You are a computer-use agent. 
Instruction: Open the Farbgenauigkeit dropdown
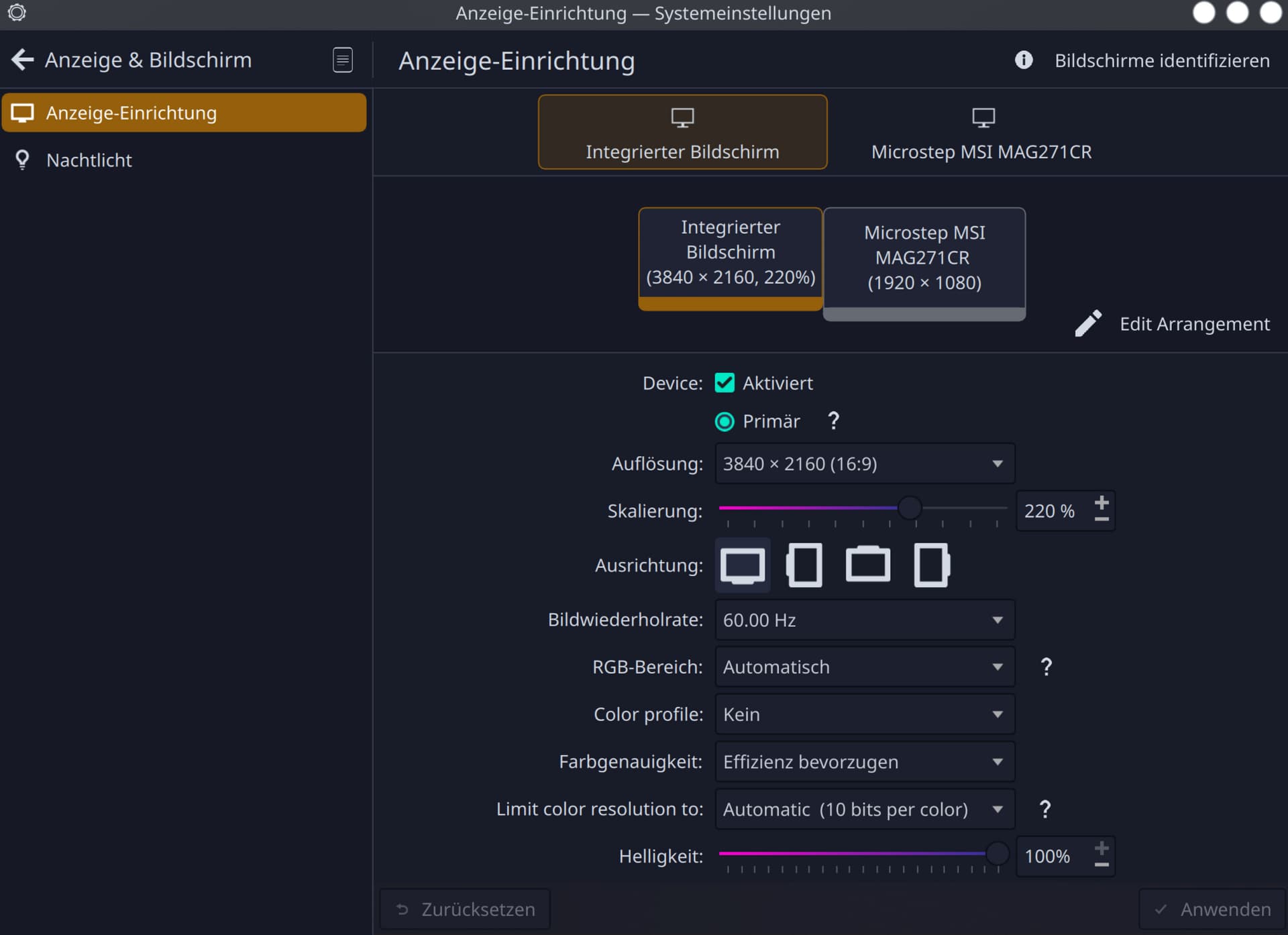pyautogui.click(x=864, y=761)
